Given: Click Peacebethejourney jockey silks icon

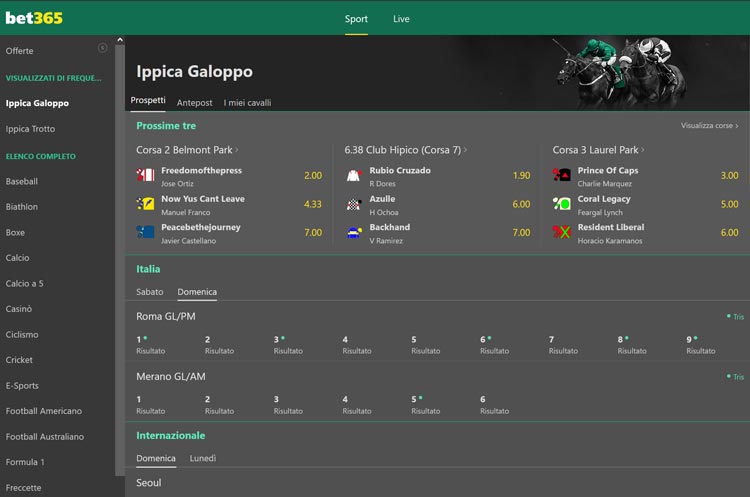Looking at the screenshot, I should 145,232.
